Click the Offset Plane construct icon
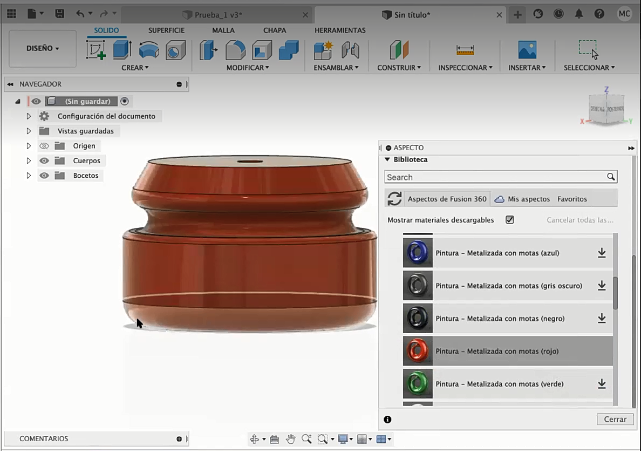This screenshot has height=451, width=641. 399,50
